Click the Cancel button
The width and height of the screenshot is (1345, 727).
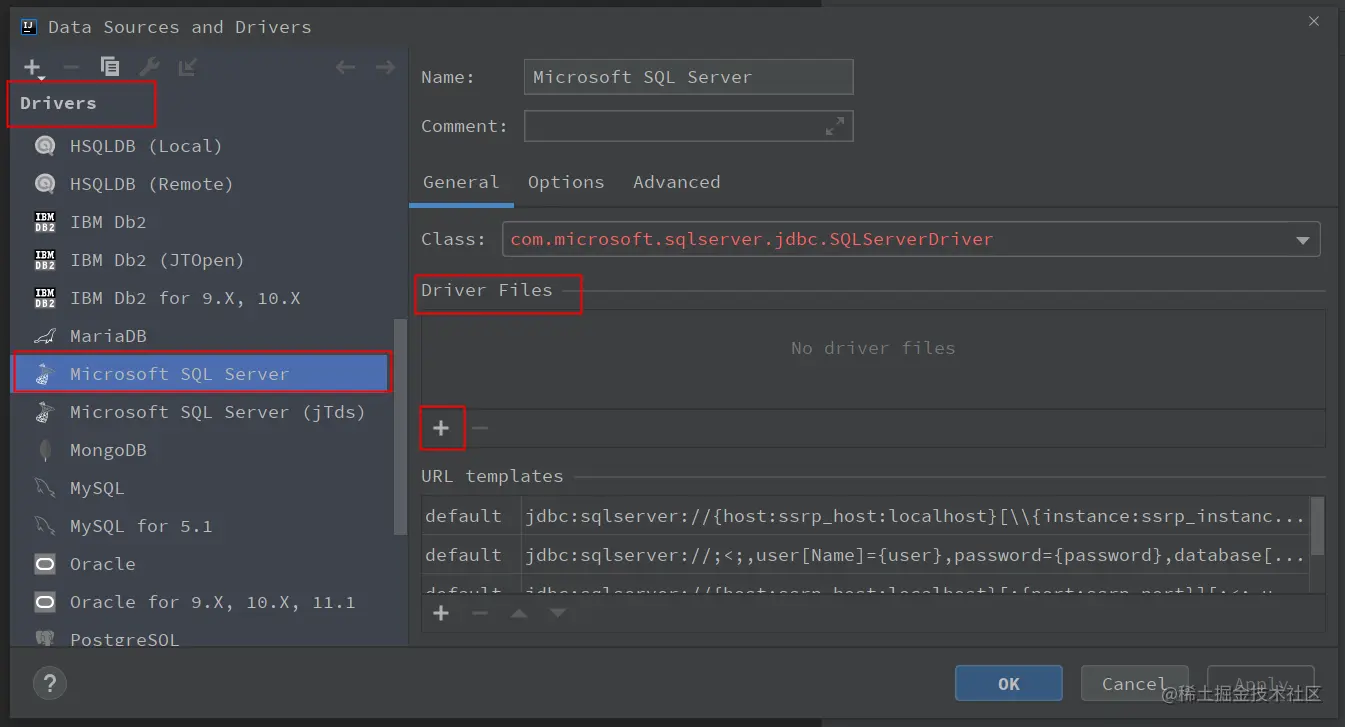1134,684
